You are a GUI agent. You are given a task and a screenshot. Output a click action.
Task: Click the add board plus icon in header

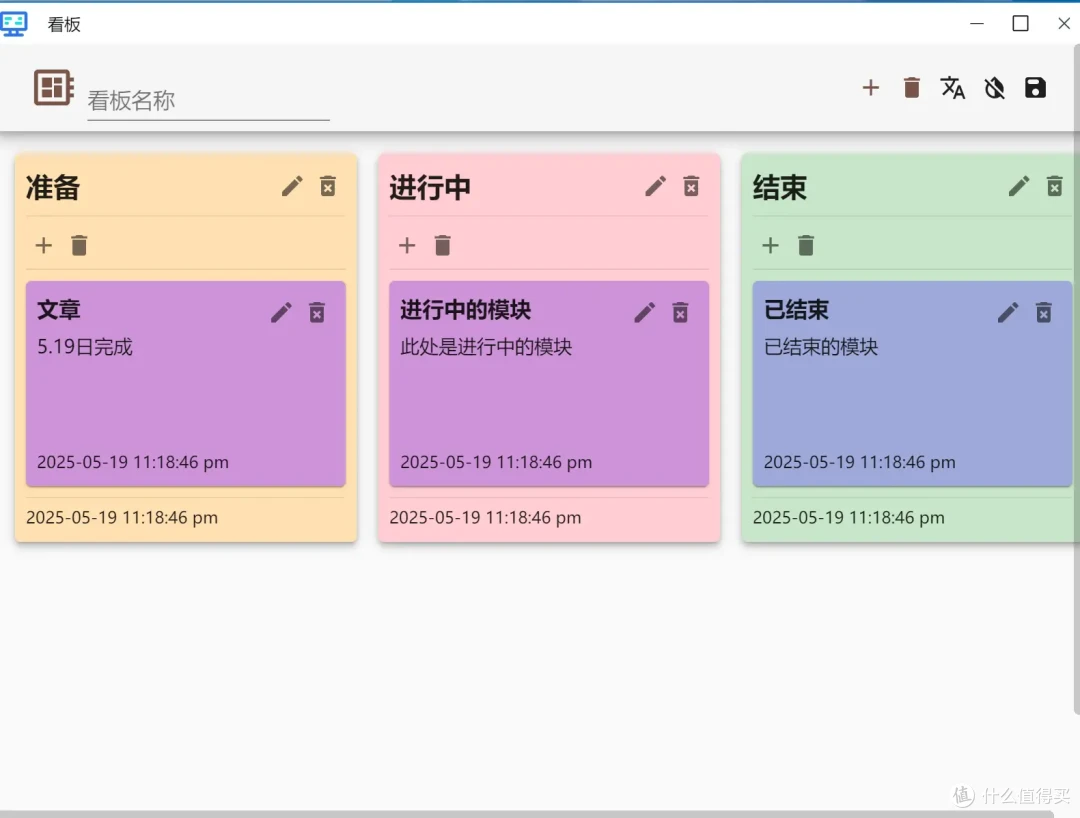[871, 87]
